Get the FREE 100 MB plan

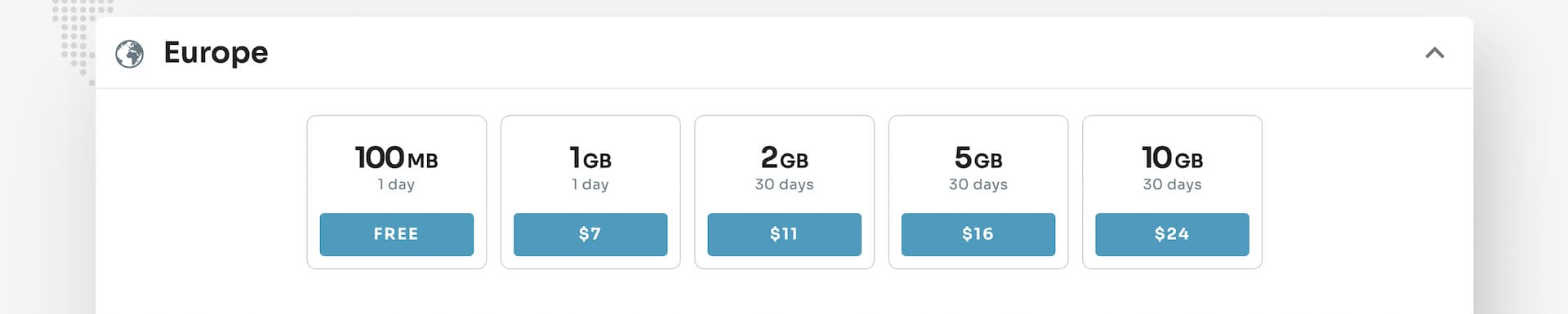point(396,234)
